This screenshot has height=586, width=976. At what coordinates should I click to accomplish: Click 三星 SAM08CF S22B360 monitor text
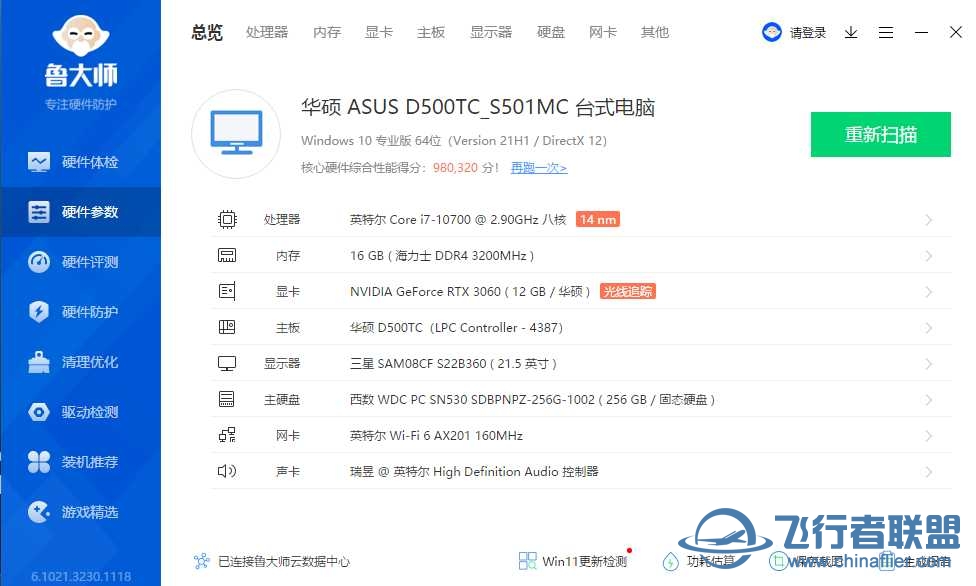click(453, 364)
